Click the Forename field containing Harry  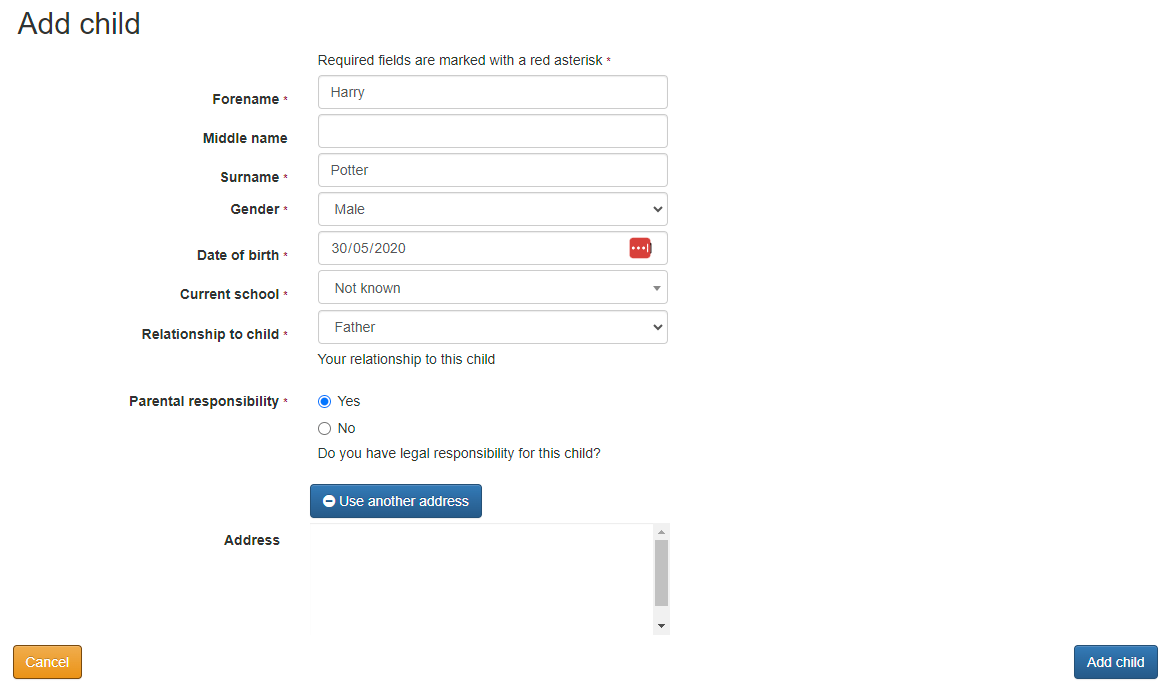point(492,92)
